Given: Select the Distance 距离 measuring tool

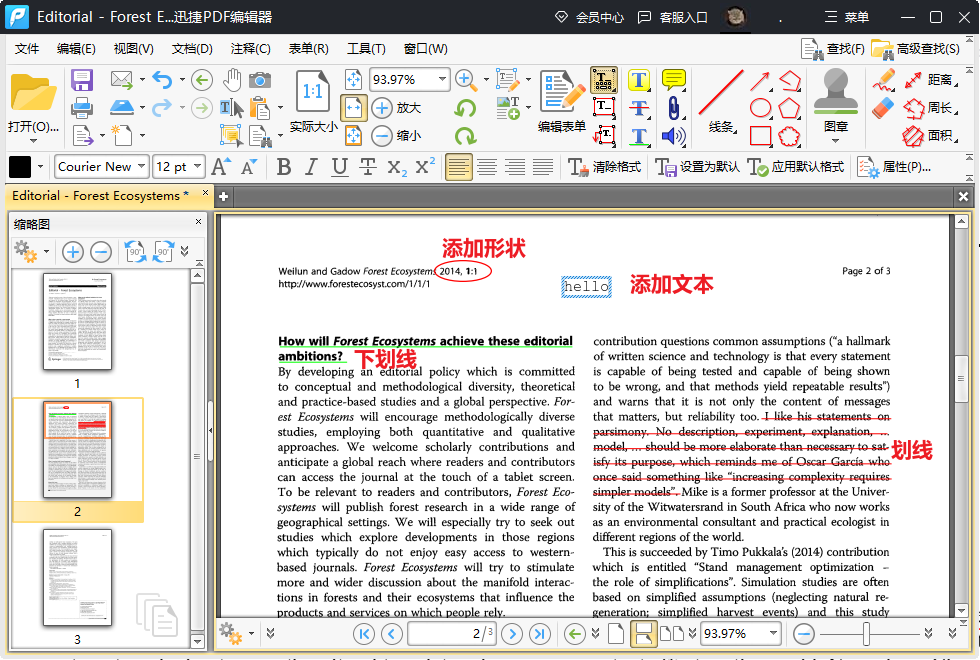Looking at the screenshot, I should click(931, 80).
